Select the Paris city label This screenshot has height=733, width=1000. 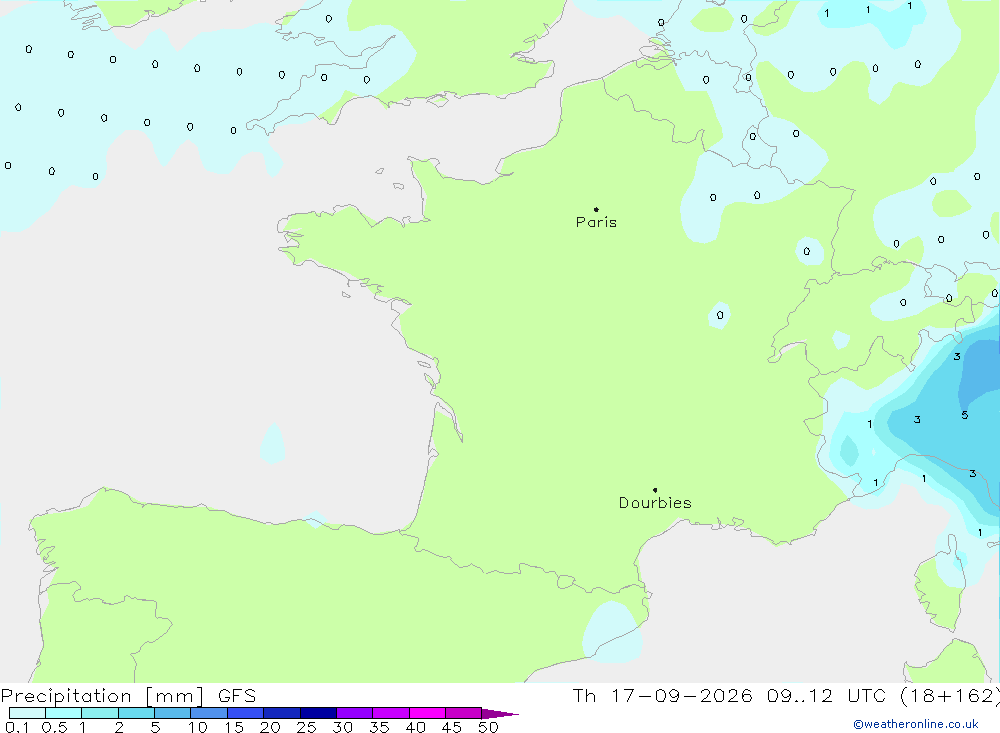596,222
